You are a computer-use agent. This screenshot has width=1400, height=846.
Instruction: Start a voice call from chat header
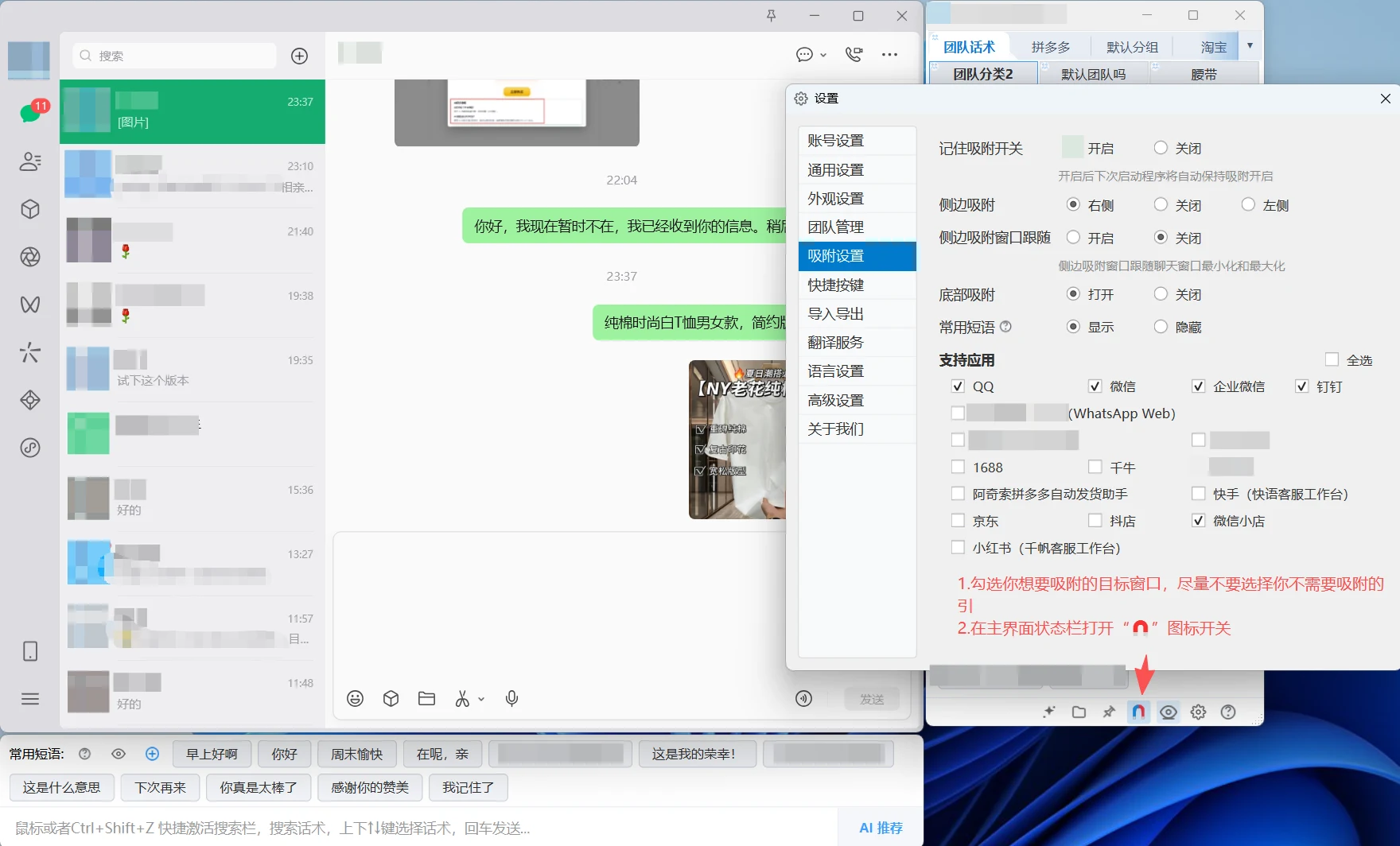point(854,54)
